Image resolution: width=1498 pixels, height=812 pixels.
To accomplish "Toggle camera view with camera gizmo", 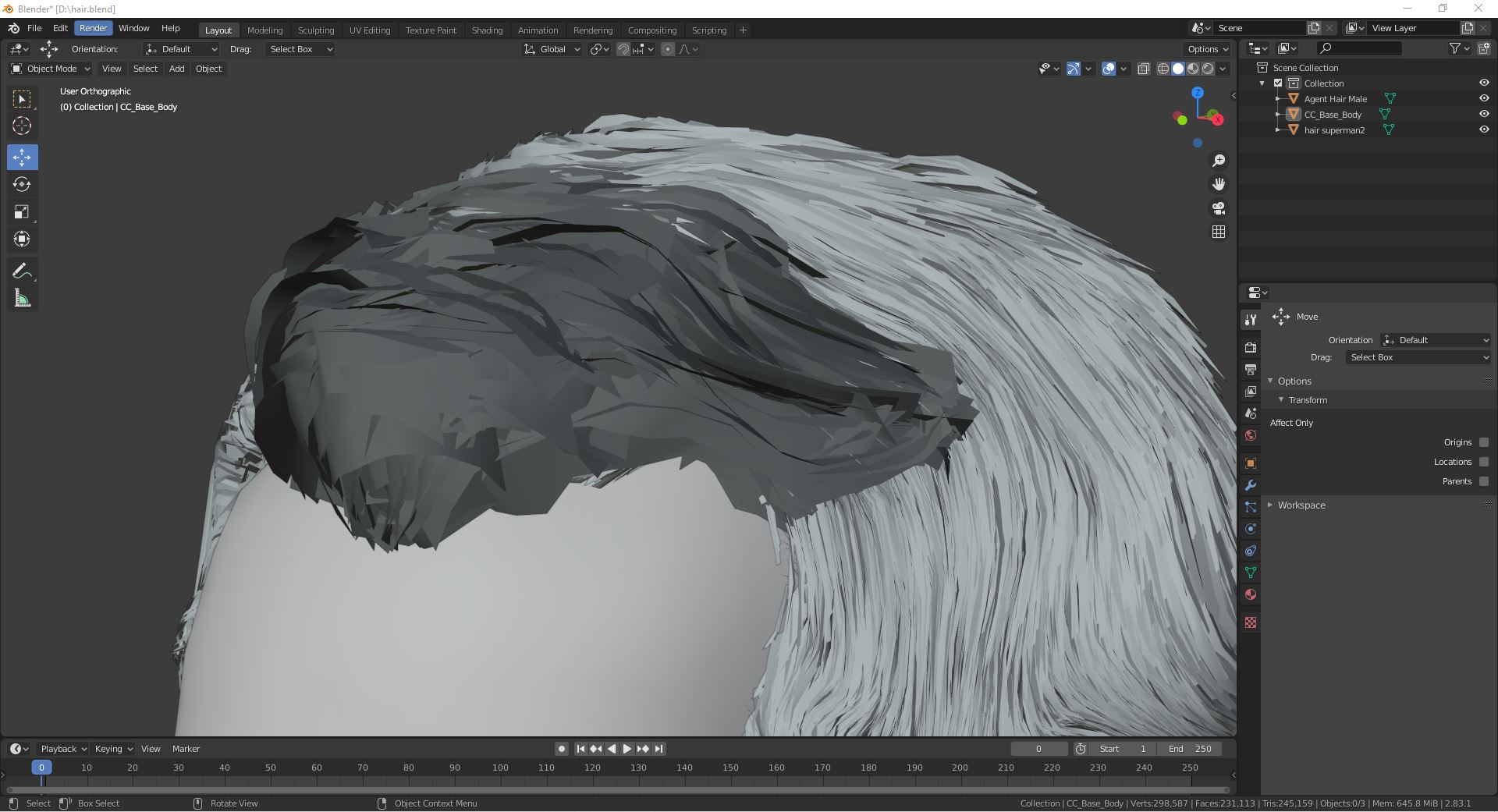I will [x=1218, y=208].
